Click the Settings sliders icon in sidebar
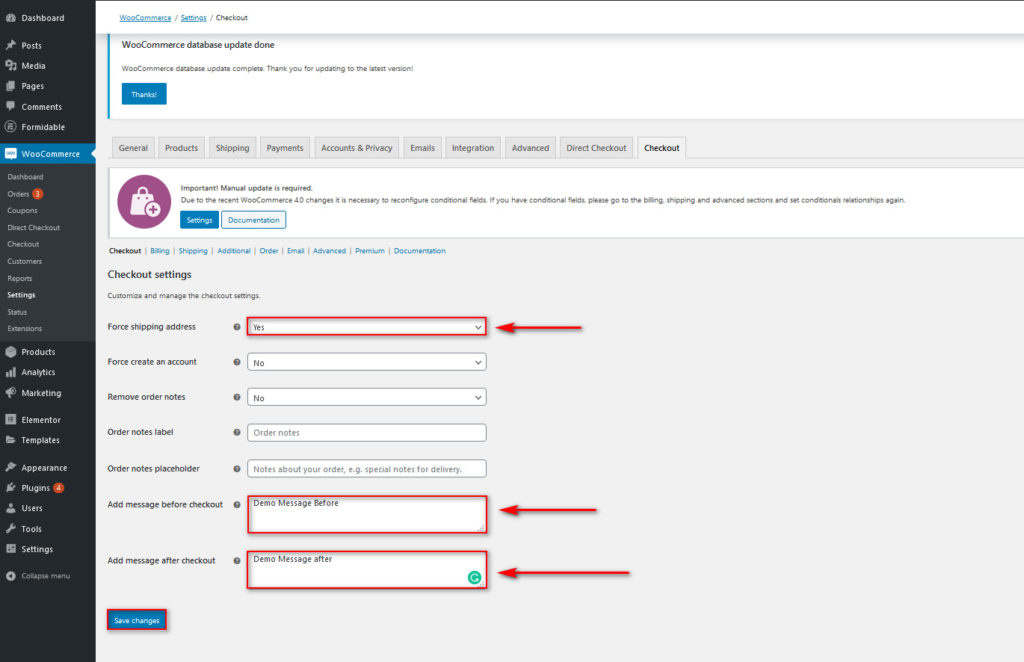 [10, 548]
